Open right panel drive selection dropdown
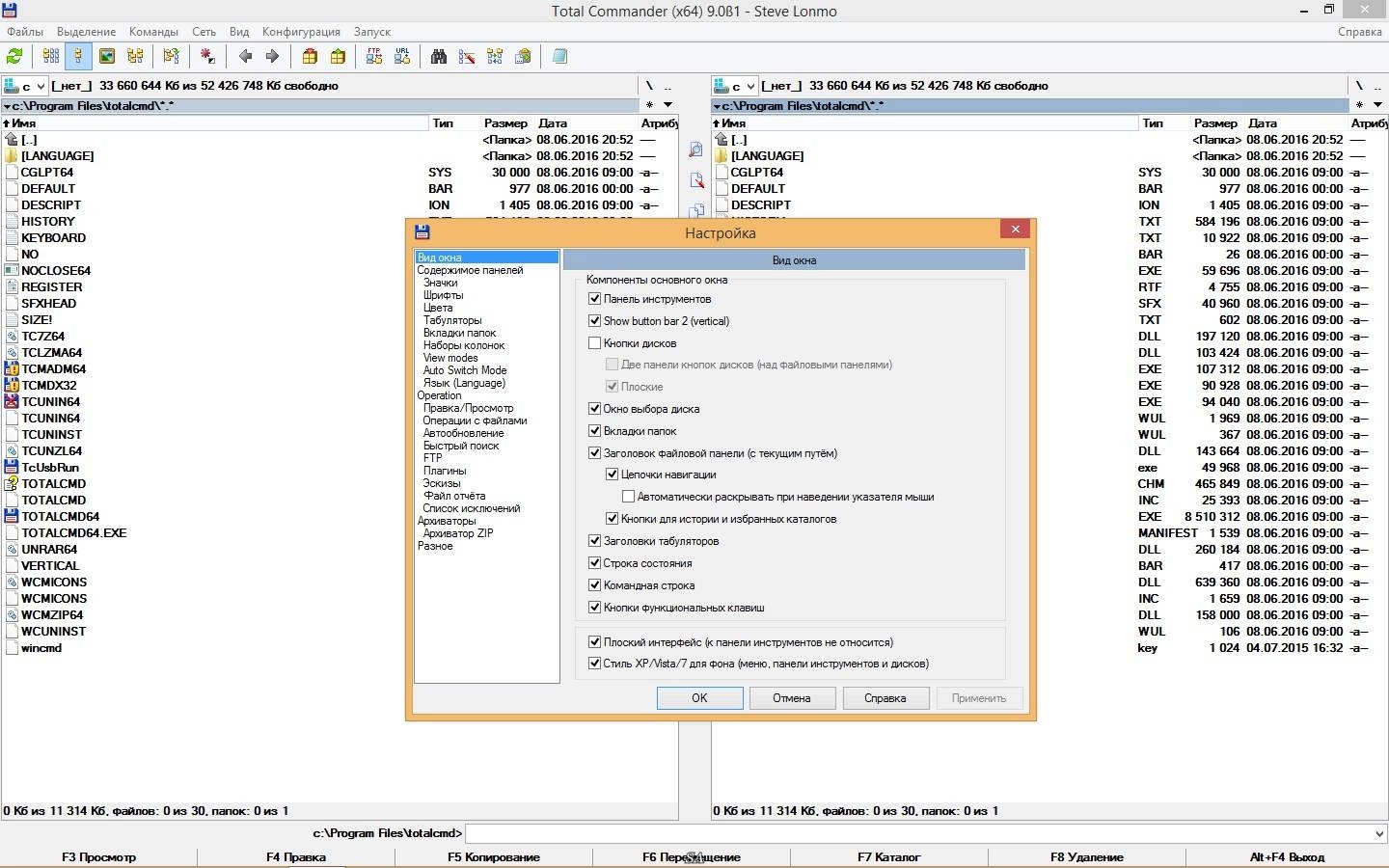This screenshot has width=1389, height=868. click(736, 86)
